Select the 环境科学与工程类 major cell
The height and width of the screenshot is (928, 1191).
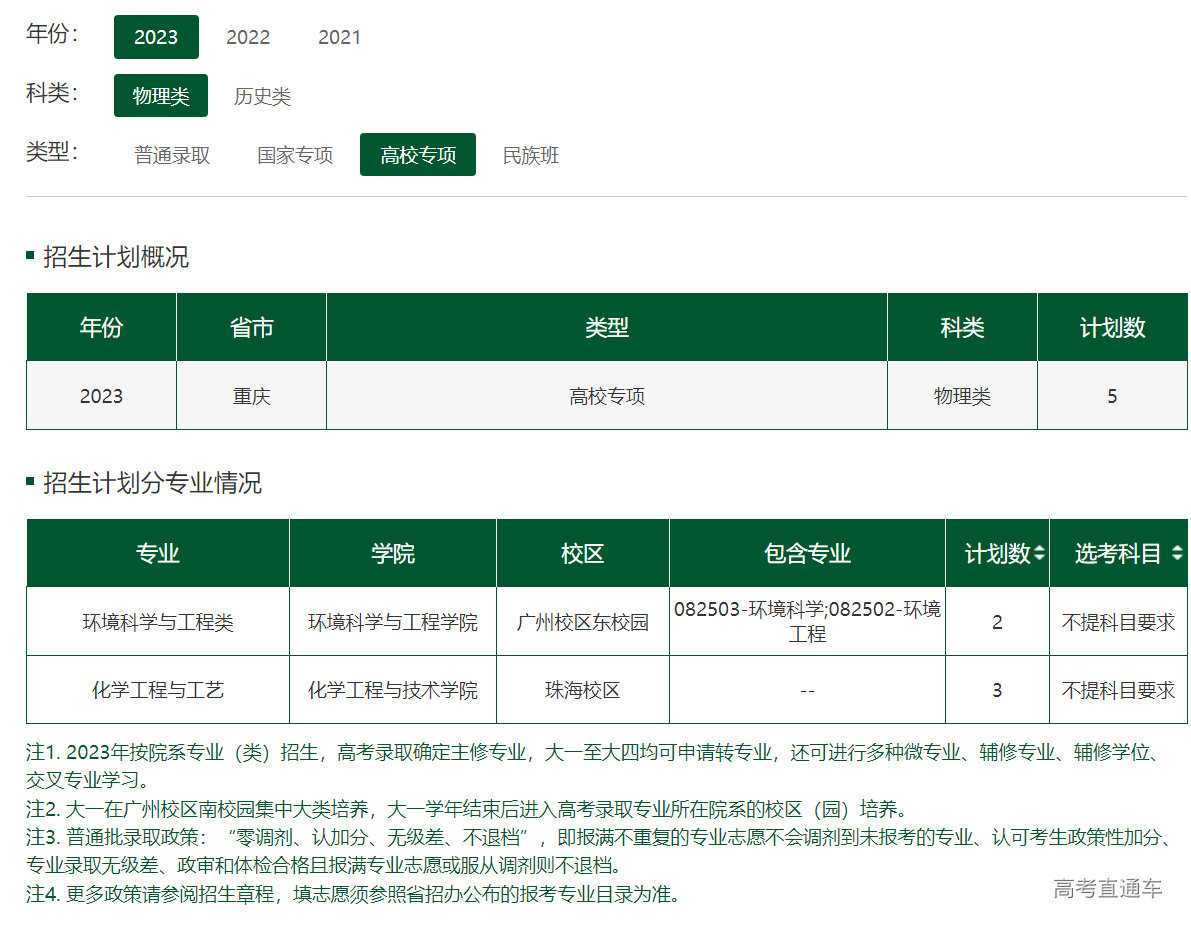(x=158, y=622)
